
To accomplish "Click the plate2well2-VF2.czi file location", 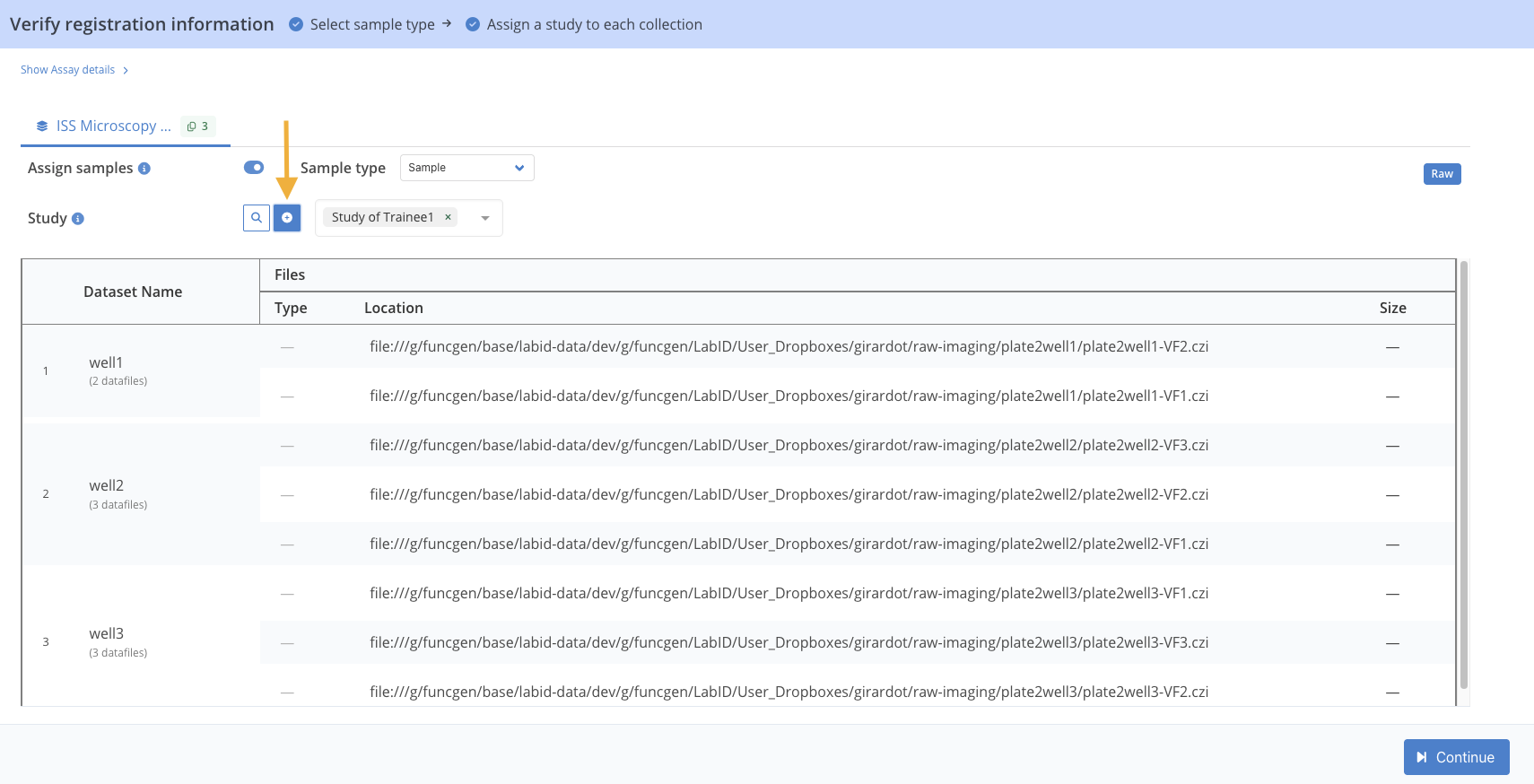I will pyautogui.click(x=789, y=494).
